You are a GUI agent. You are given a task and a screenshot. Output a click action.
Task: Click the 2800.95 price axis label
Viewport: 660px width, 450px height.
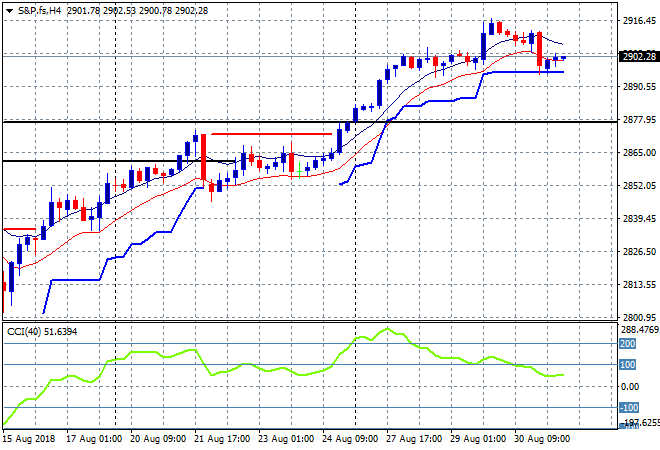point(639,318)
